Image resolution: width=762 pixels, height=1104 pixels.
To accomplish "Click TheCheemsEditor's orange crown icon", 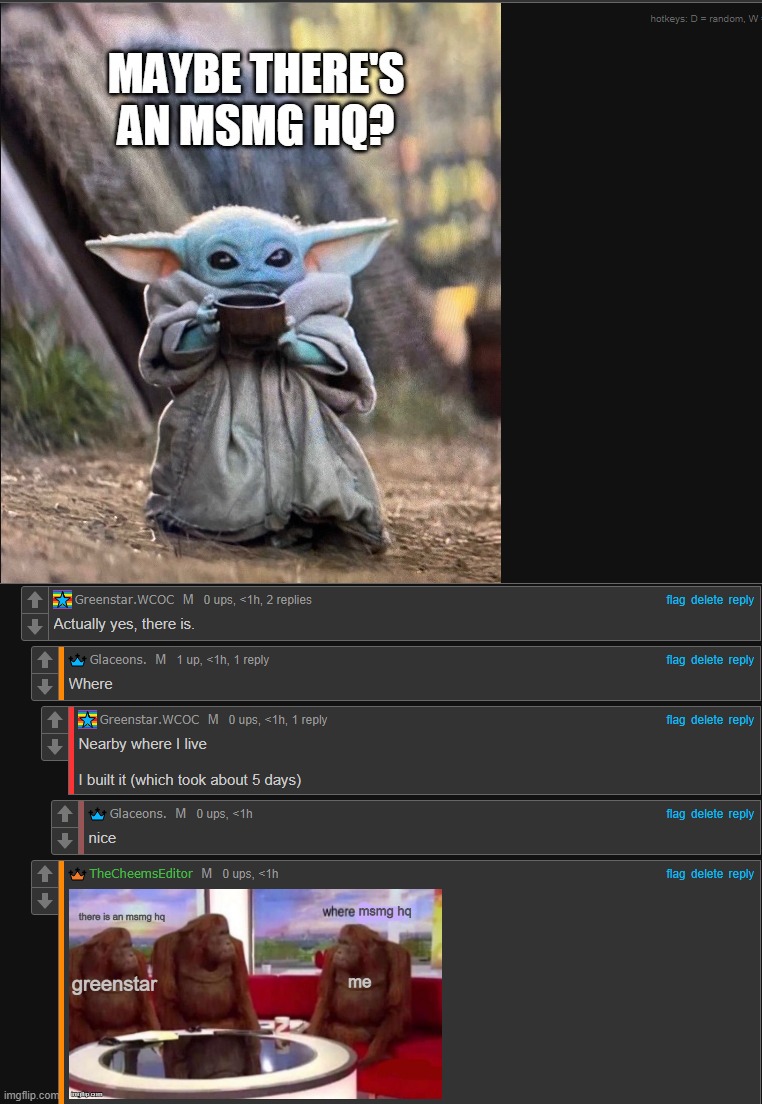I will 77,874.
